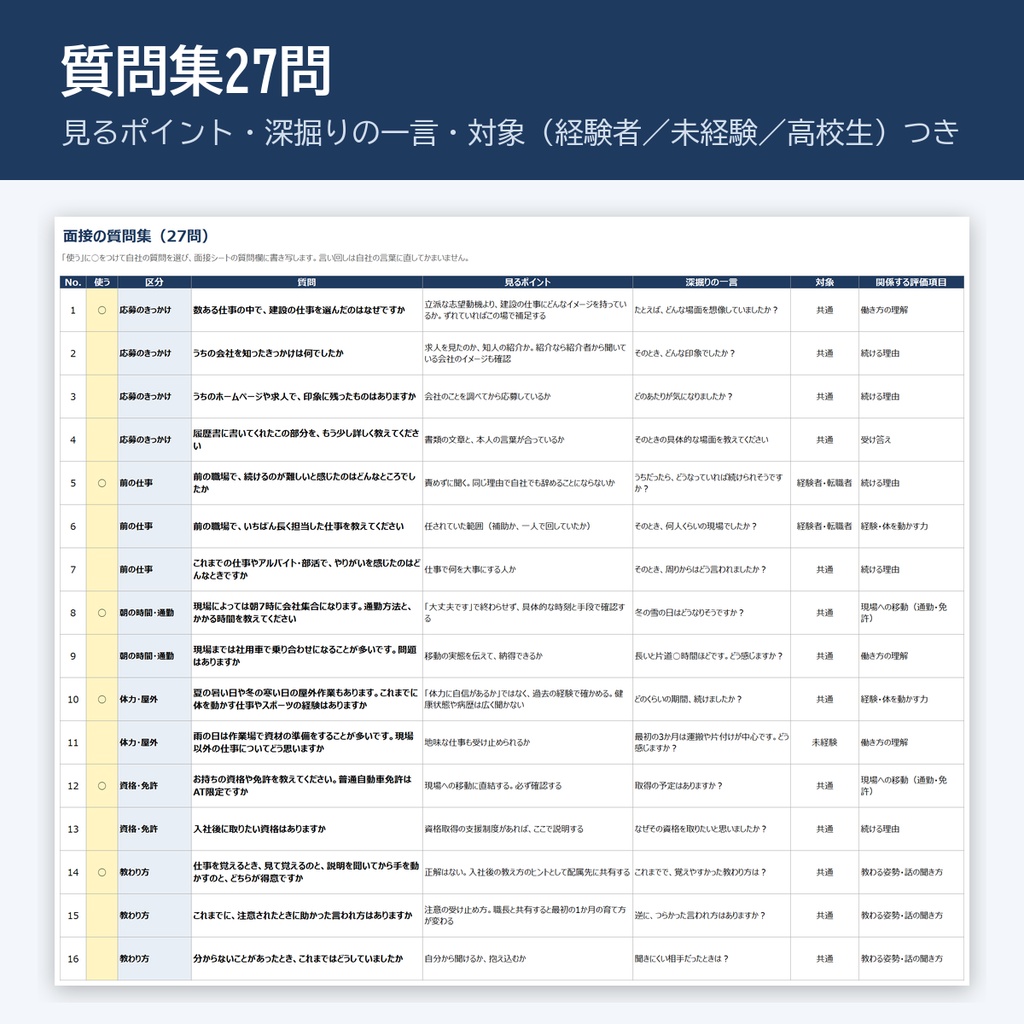1024x1024 pixels.
Task: Select question cell about 社用車で乗り合わせ
Action: pyautogui.click(x=307, y=656)
